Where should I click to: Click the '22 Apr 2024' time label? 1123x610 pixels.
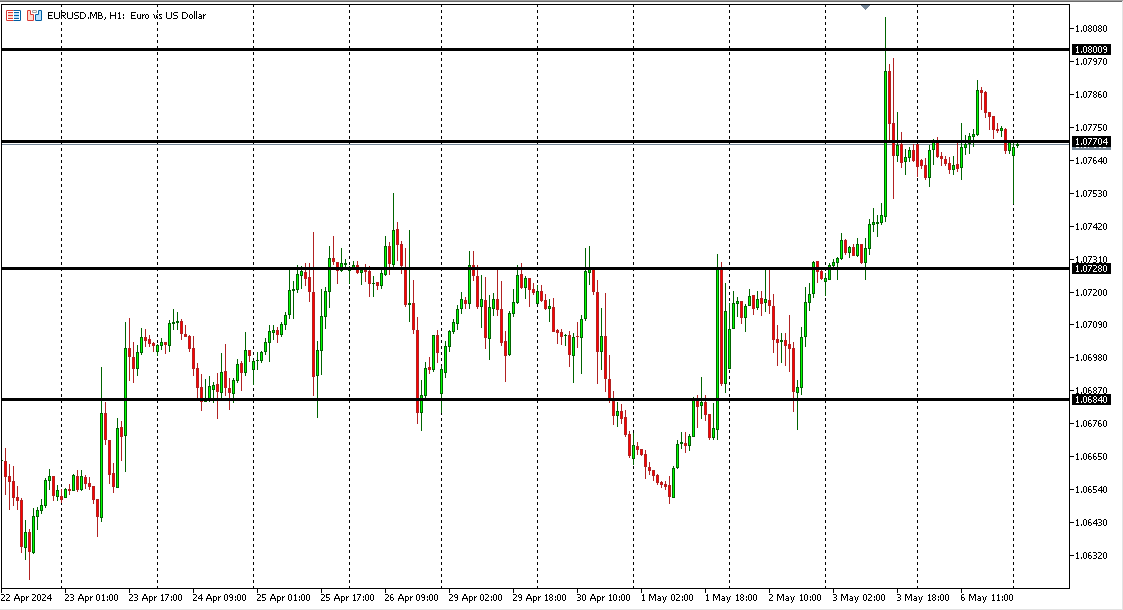(26, 598)
